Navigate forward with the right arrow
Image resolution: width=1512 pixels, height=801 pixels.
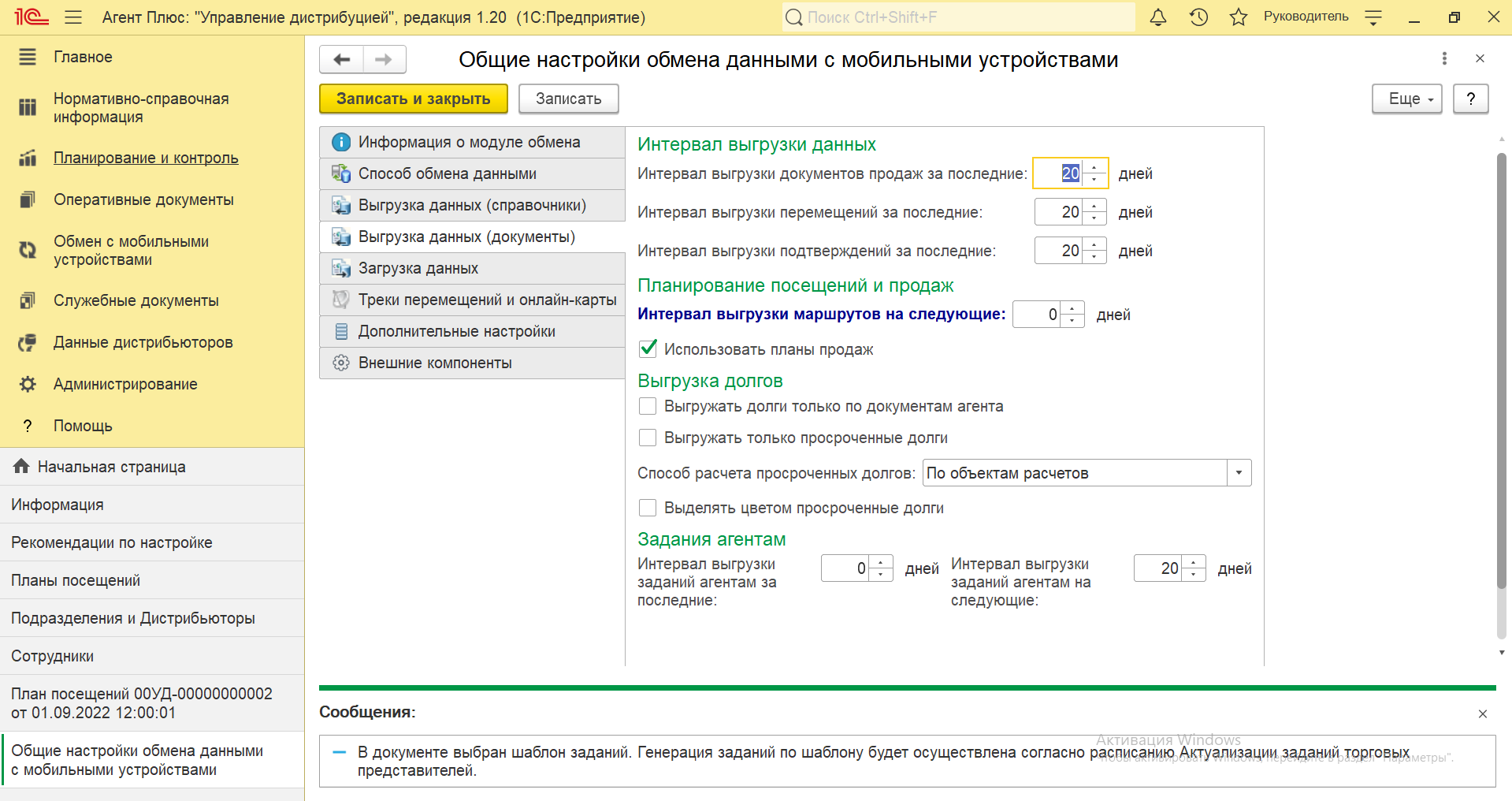pyautogui.click(x=384, y=59)
